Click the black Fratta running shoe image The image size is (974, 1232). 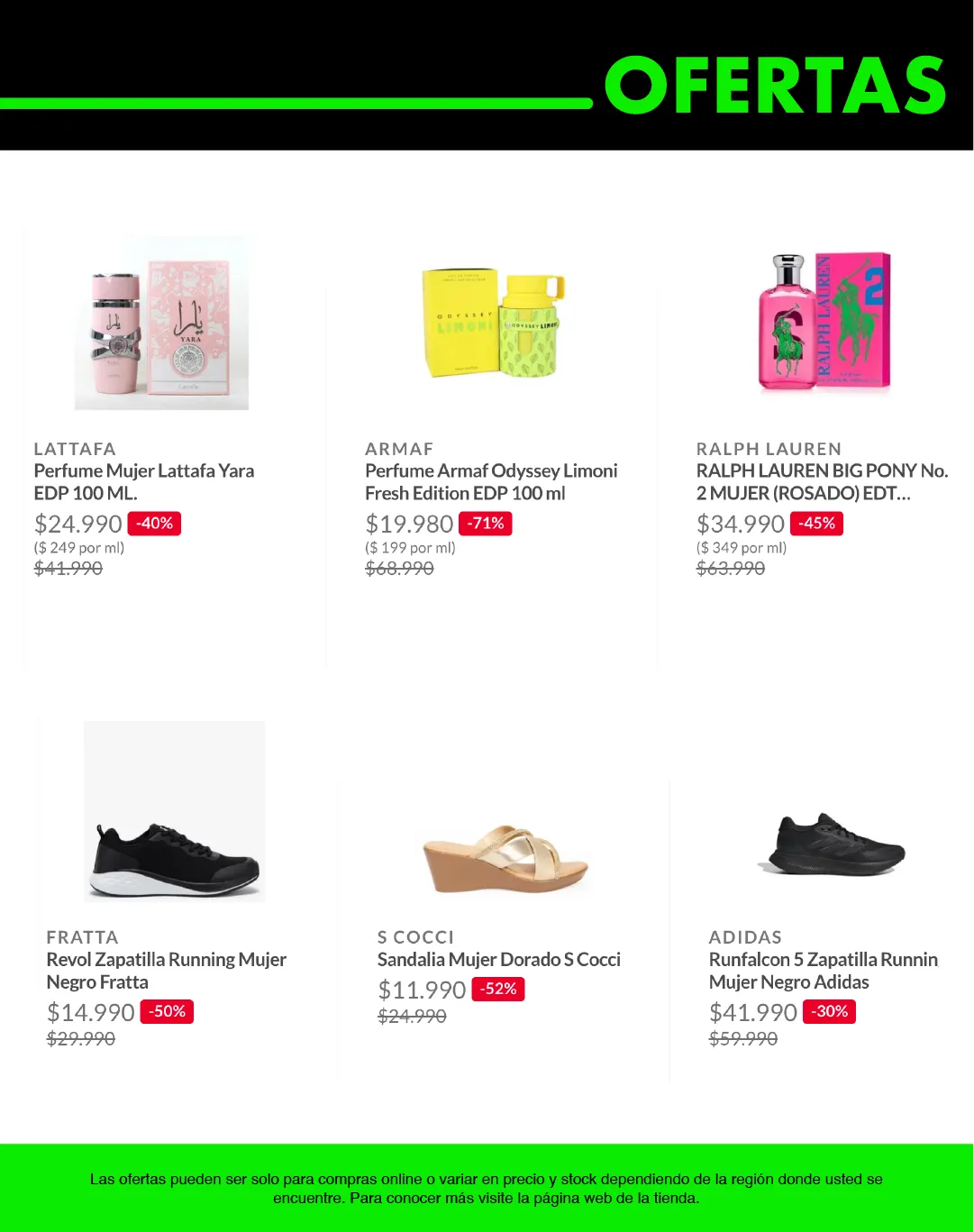point(175,812)
